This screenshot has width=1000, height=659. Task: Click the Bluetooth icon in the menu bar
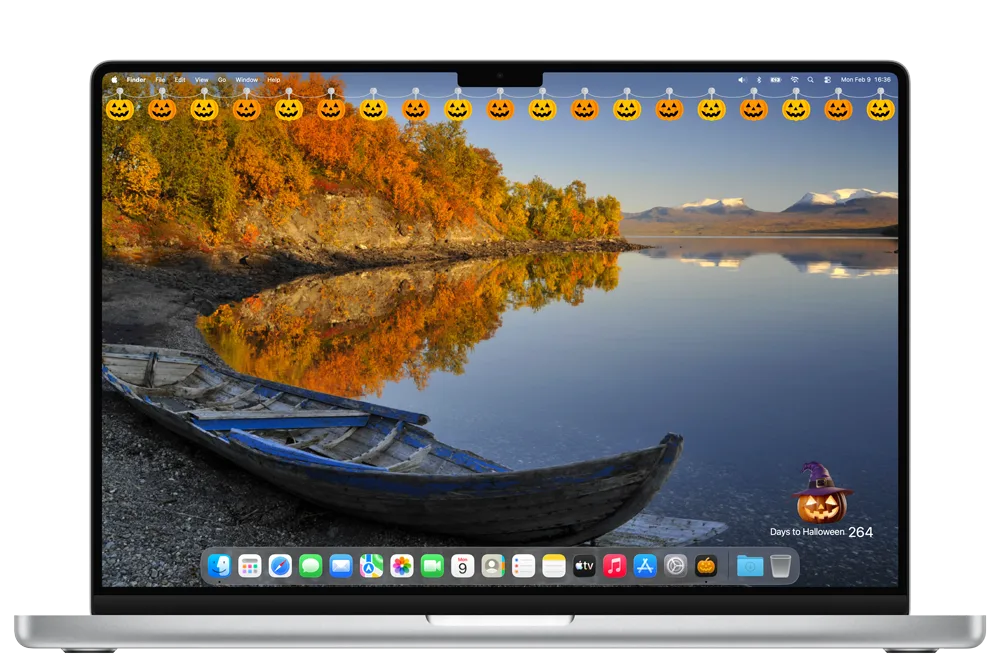coord(759,80)
